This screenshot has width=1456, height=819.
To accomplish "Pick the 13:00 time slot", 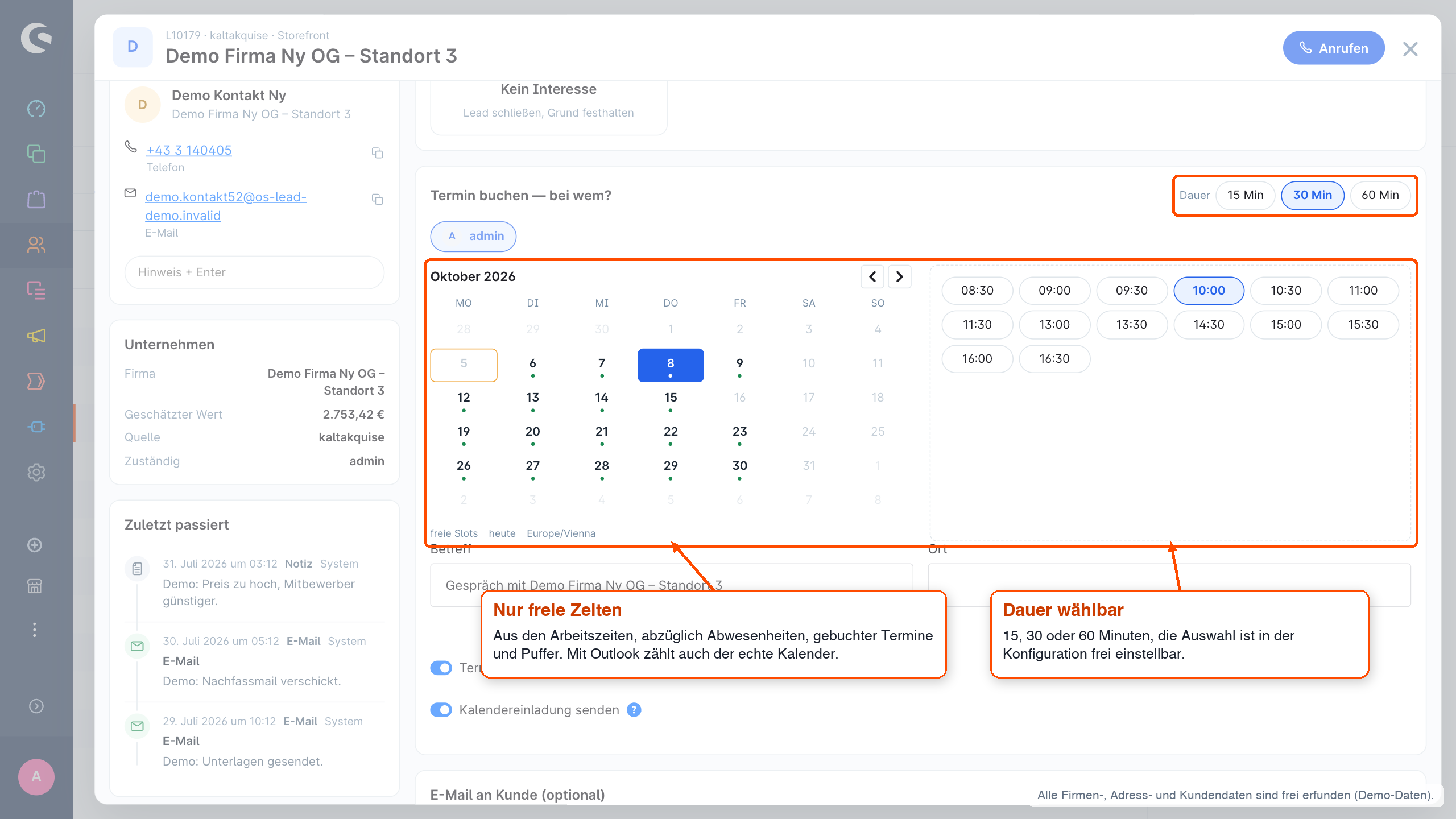I will tap(1054, 325).
